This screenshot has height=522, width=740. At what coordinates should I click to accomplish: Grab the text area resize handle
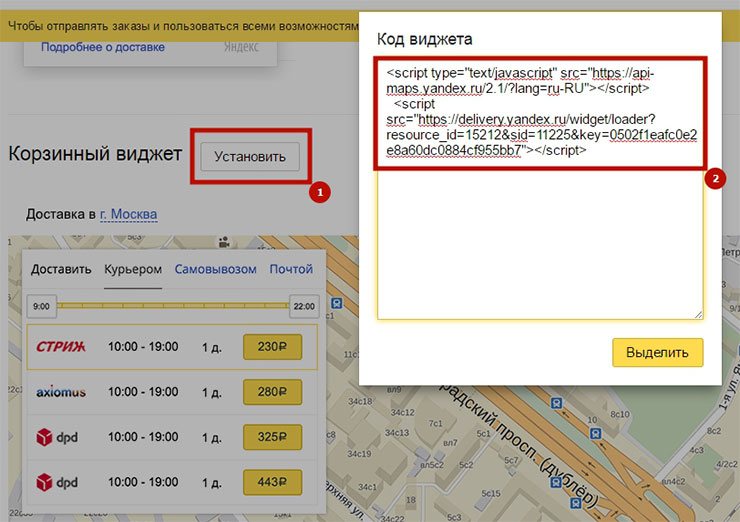pos(698,314)
